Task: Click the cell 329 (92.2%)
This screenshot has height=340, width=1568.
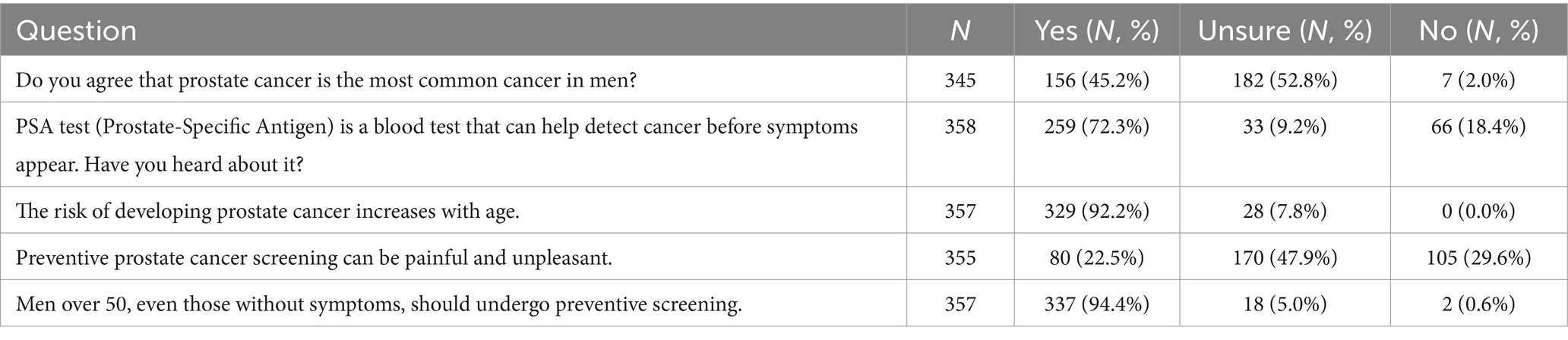Action: (x=1096, y=210)
